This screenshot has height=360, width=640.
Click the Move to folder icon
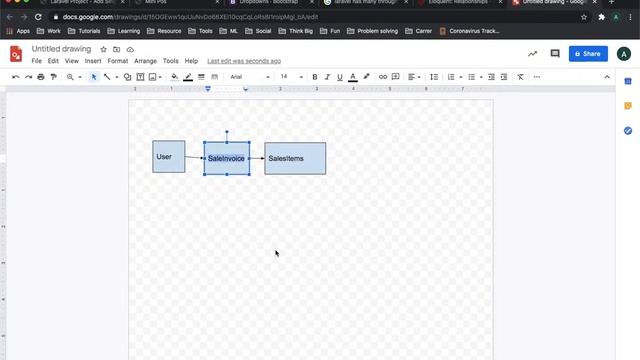click(x=117, y=49)
